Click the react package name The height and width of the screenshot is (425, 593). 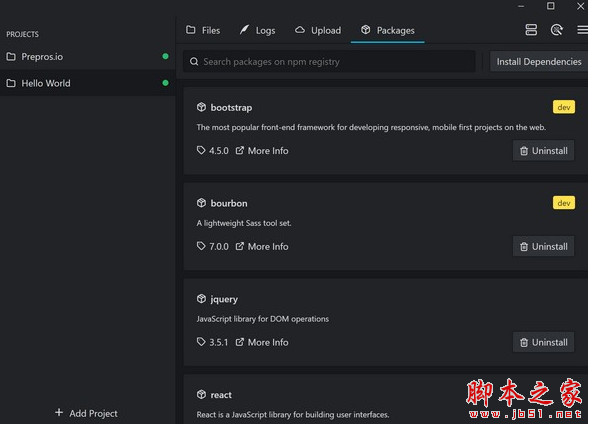(221, 395)
